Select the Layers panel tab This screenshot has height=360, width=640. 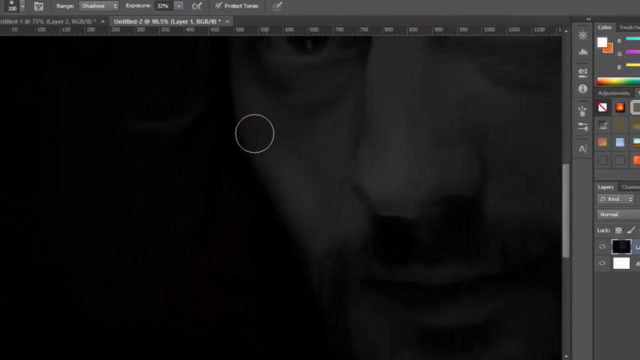click(606, 187)
